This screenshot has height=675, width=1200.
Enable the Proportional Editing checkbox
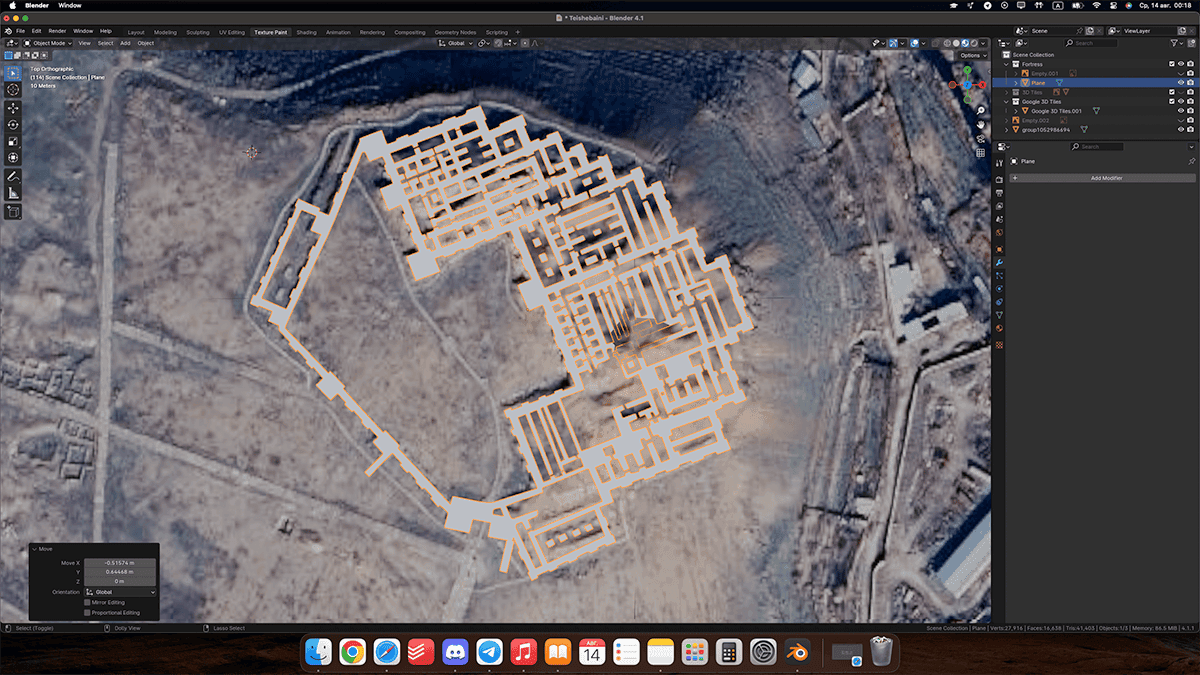coord(88,612)
